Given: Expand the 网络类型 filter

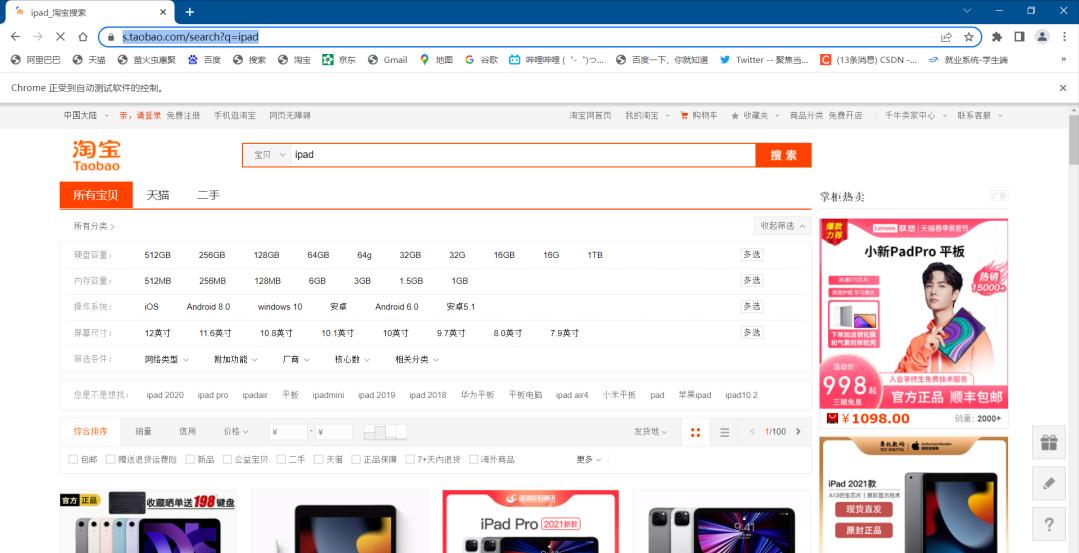Looking at the screenshot, I should (167, 359).
